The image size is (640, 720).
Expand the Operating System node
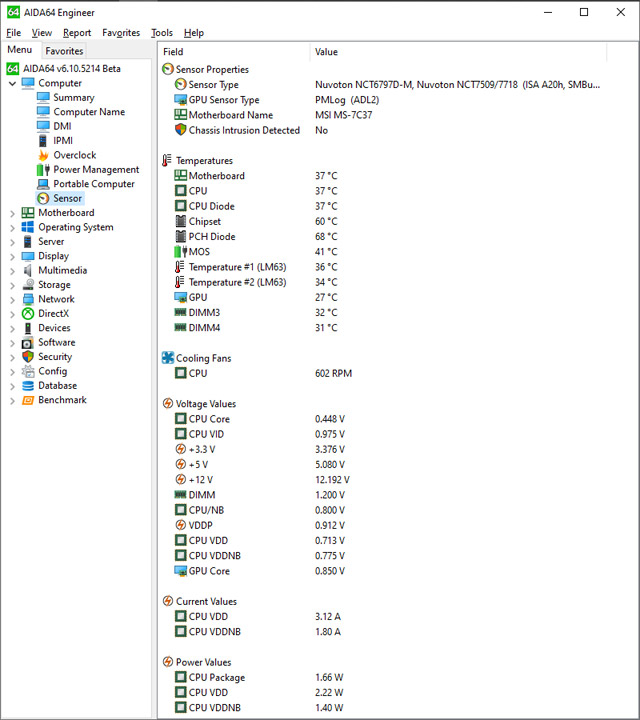coord(12,227)
